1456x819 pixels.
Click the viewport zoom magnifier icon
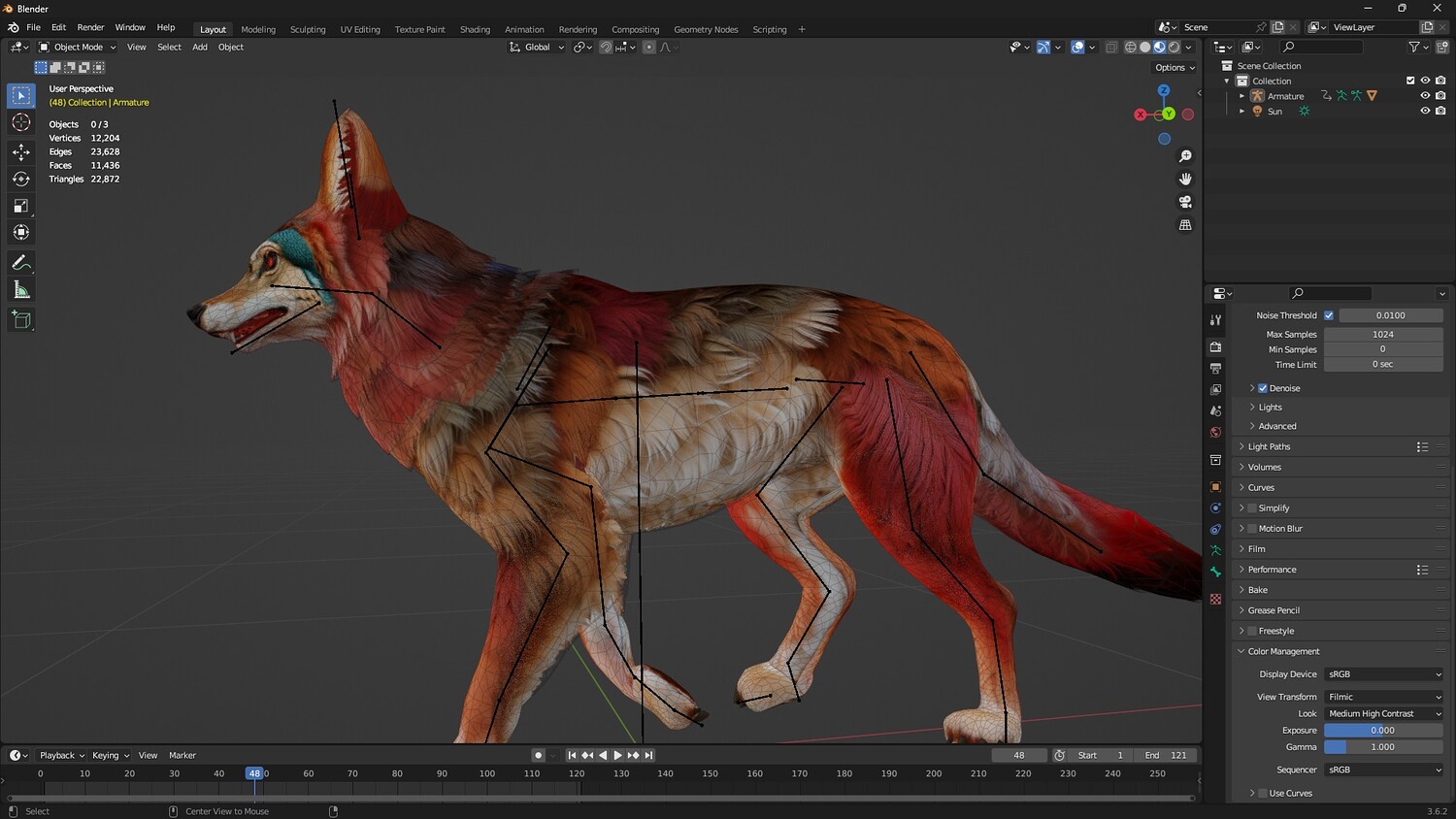(1185, 156)
